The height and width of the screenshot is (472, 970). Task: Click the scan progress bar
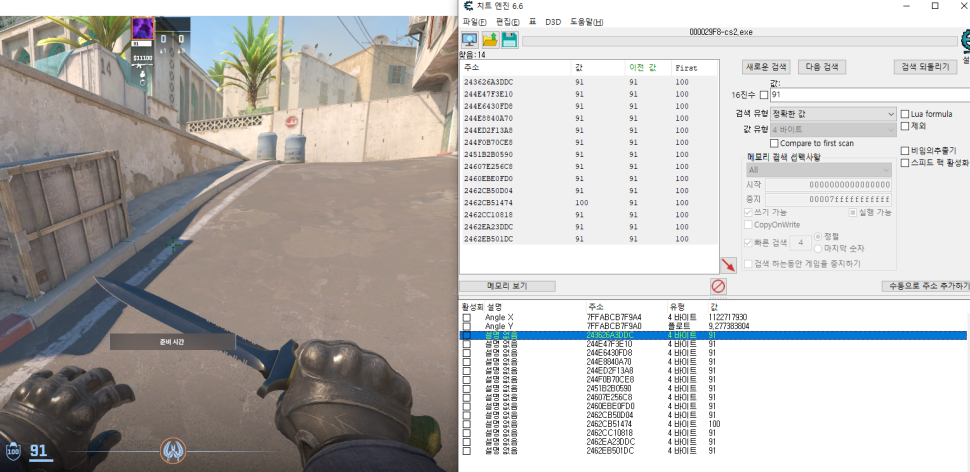click(739, 41)
